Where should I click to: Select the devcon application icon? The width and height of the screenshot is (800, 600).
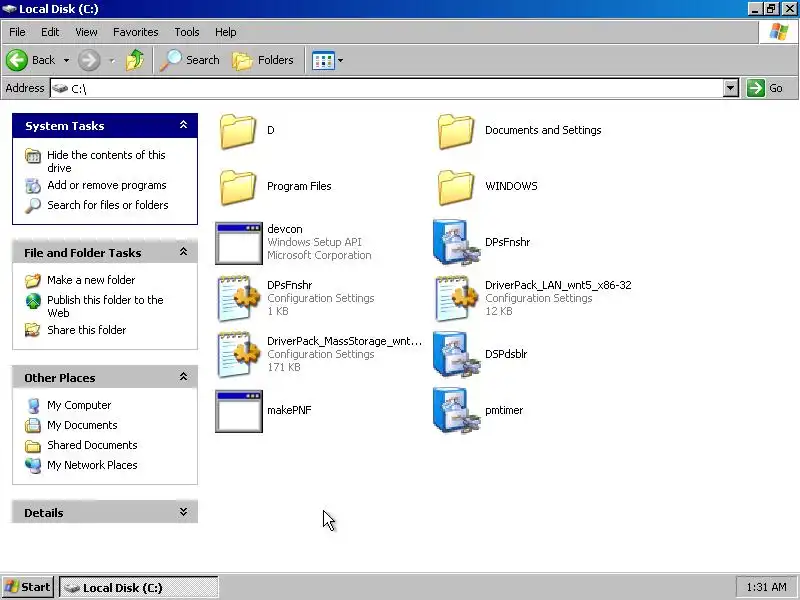point(239,243)
